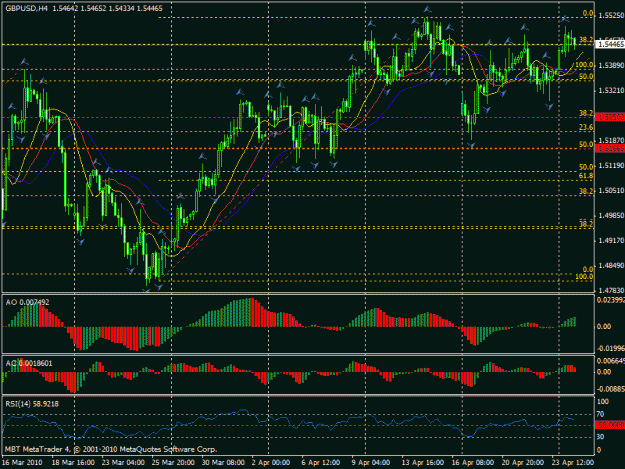Select the 1.53890 price axis value
625x469 pixels.
pyautogui.click(x=611, y=65)
